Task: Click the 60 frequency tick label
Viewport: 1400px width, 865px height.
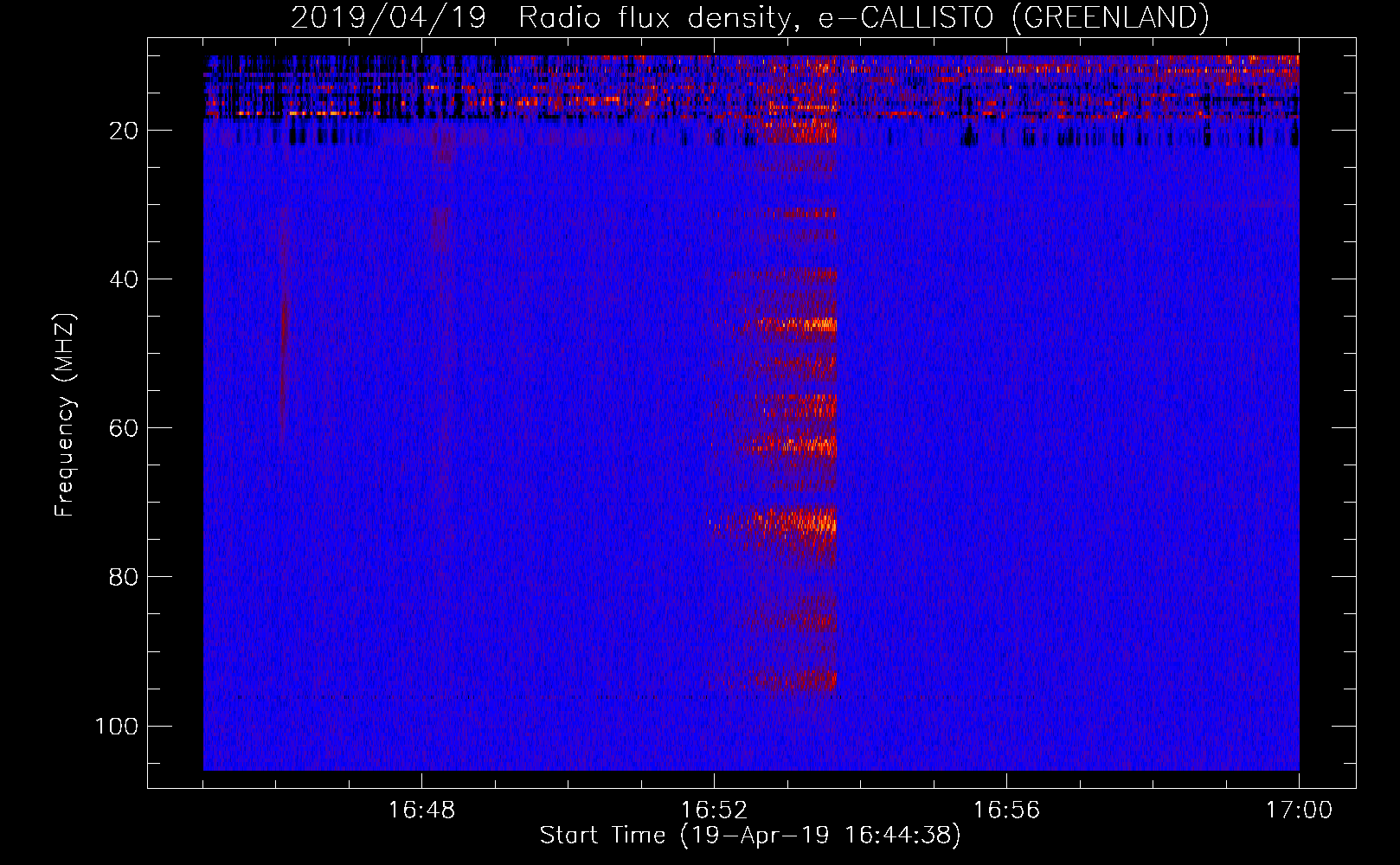Action: pos(124,428)
